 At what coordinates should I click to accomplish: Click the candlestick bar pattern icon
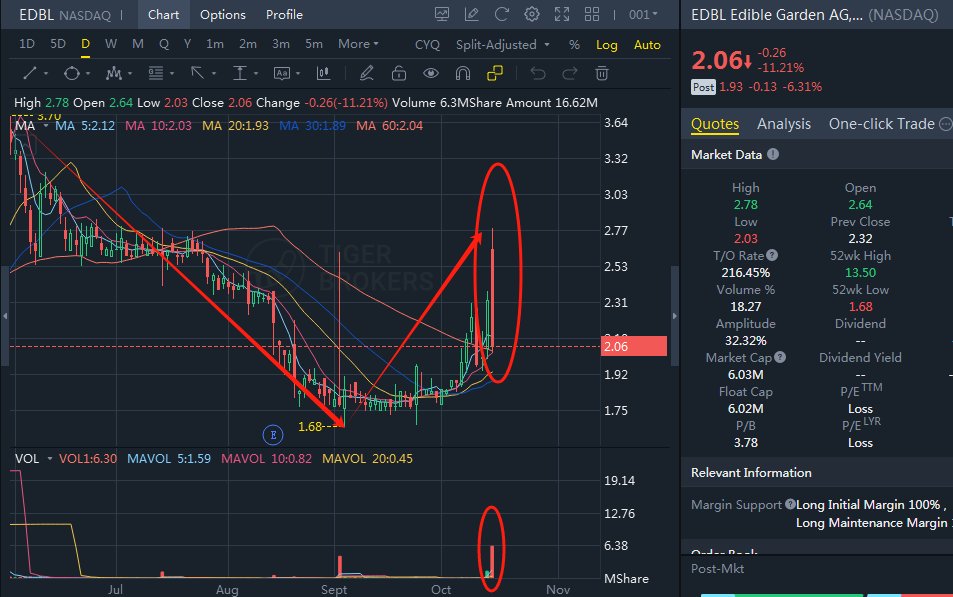tap(323, 74)
